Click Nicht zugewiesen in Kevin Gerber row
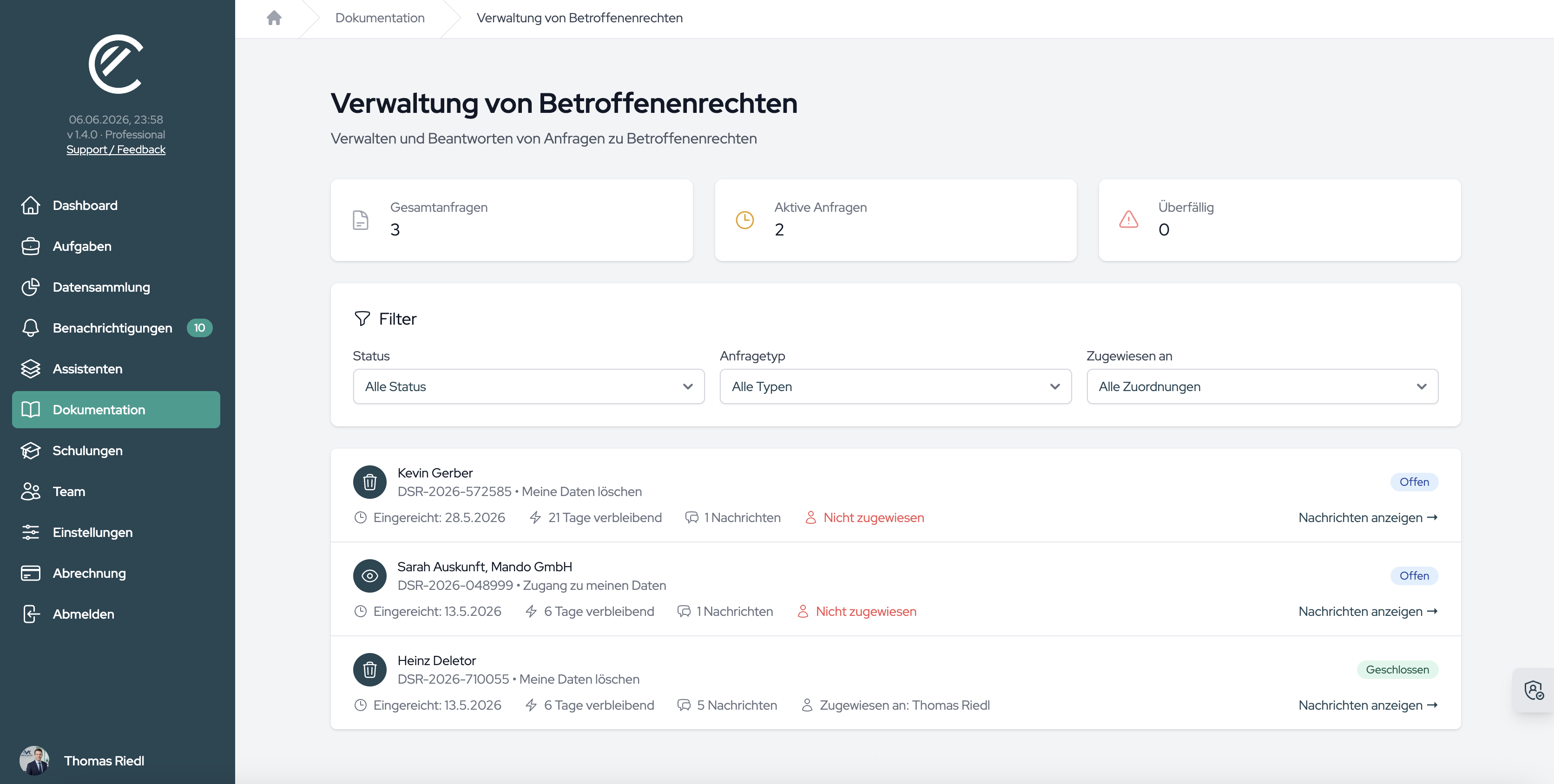This screenshot has width=1554, height=784. click(874, 517)
